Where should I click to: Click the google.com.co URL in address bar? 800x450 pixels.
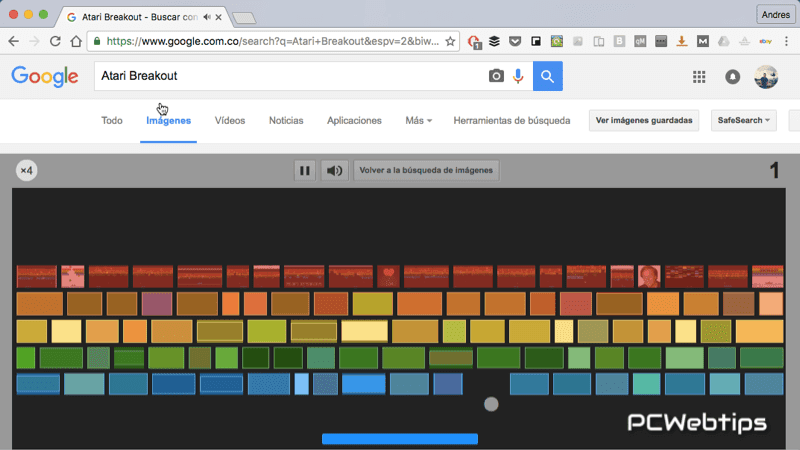pyautogui.click(x=273, y=41)
